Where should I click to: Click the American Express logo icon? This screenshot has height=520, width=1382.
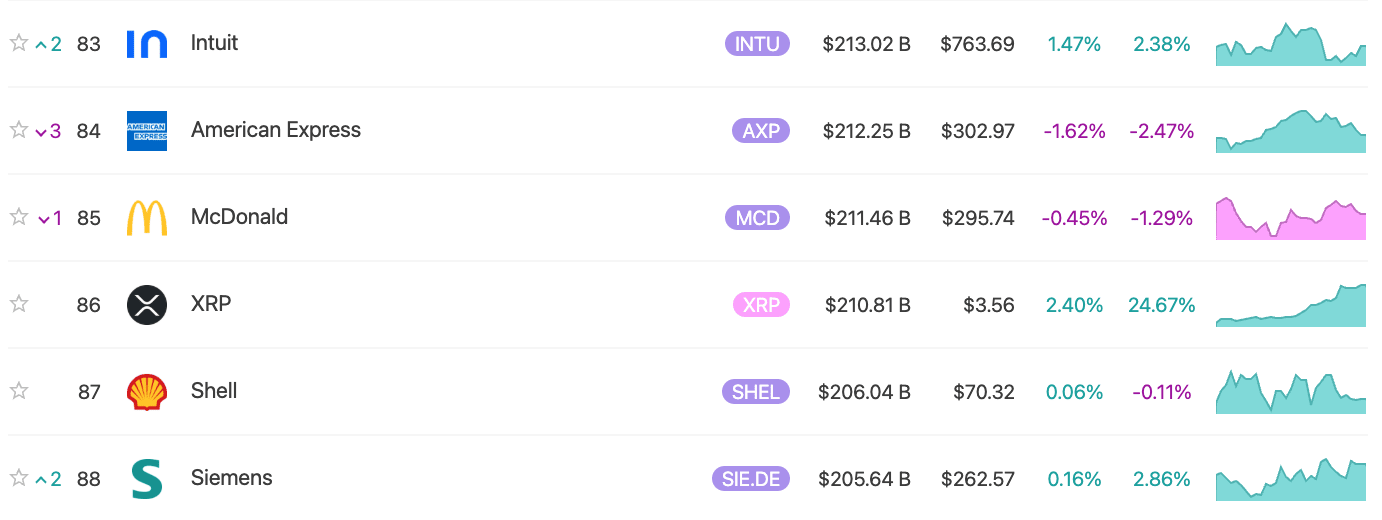coord(147,131)
